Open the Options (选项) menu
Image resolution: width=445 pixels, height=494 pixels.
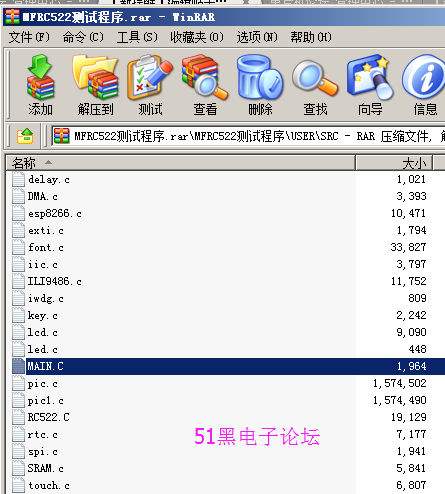click(x=257, y=37)
